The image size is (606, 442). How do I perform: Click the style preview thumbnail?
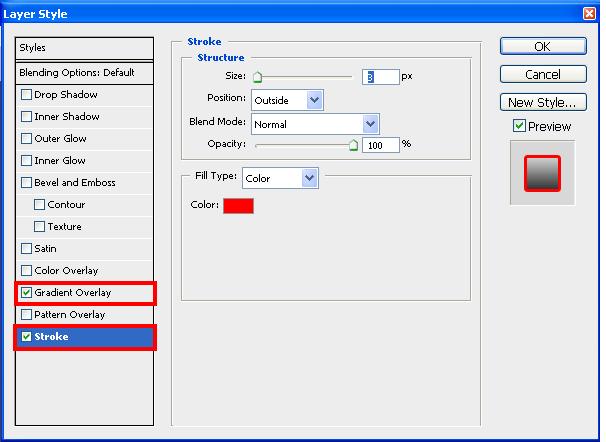coord(542,173)
